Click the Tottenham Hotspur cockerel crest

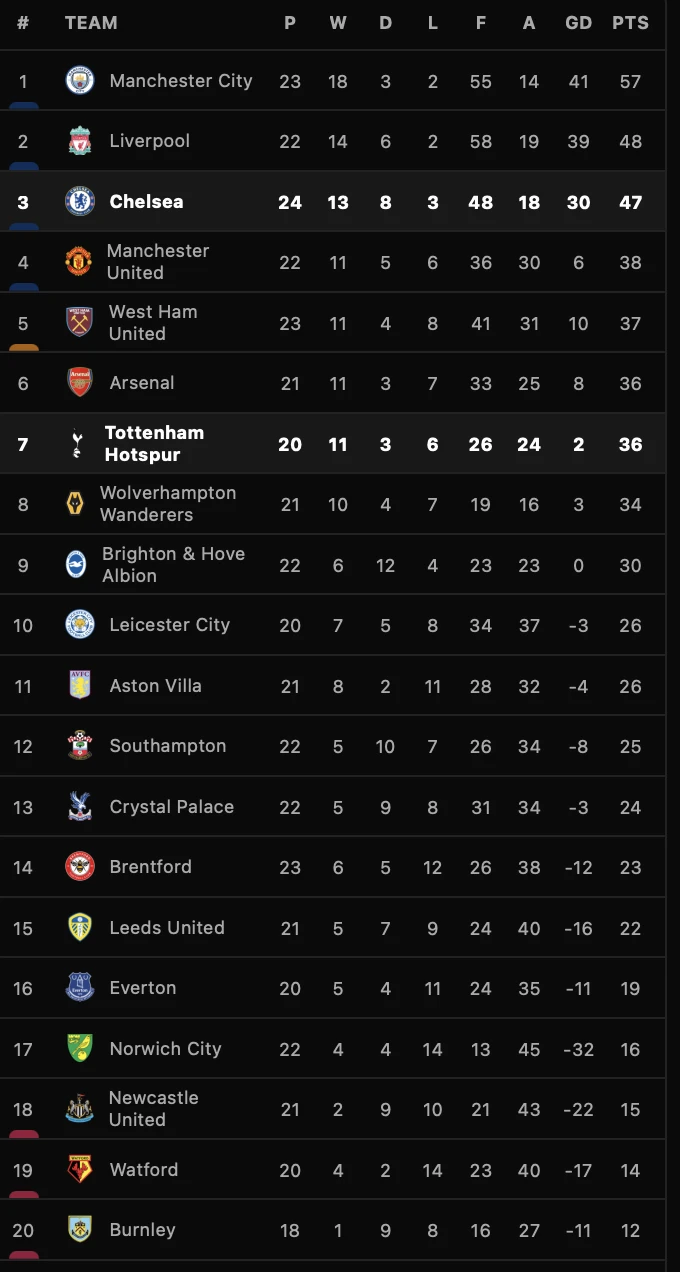77,444
